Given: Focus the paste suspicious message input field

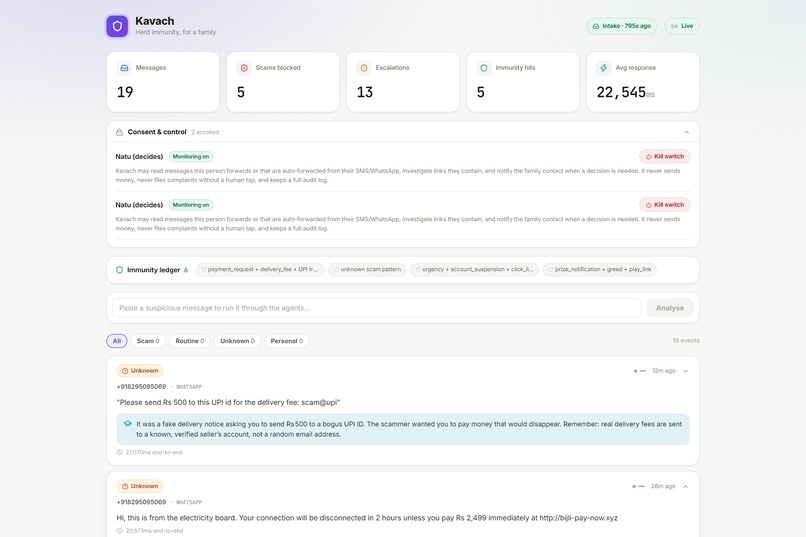Looking at the screenshot, I should pyautogui.click(x=377, y=308).
